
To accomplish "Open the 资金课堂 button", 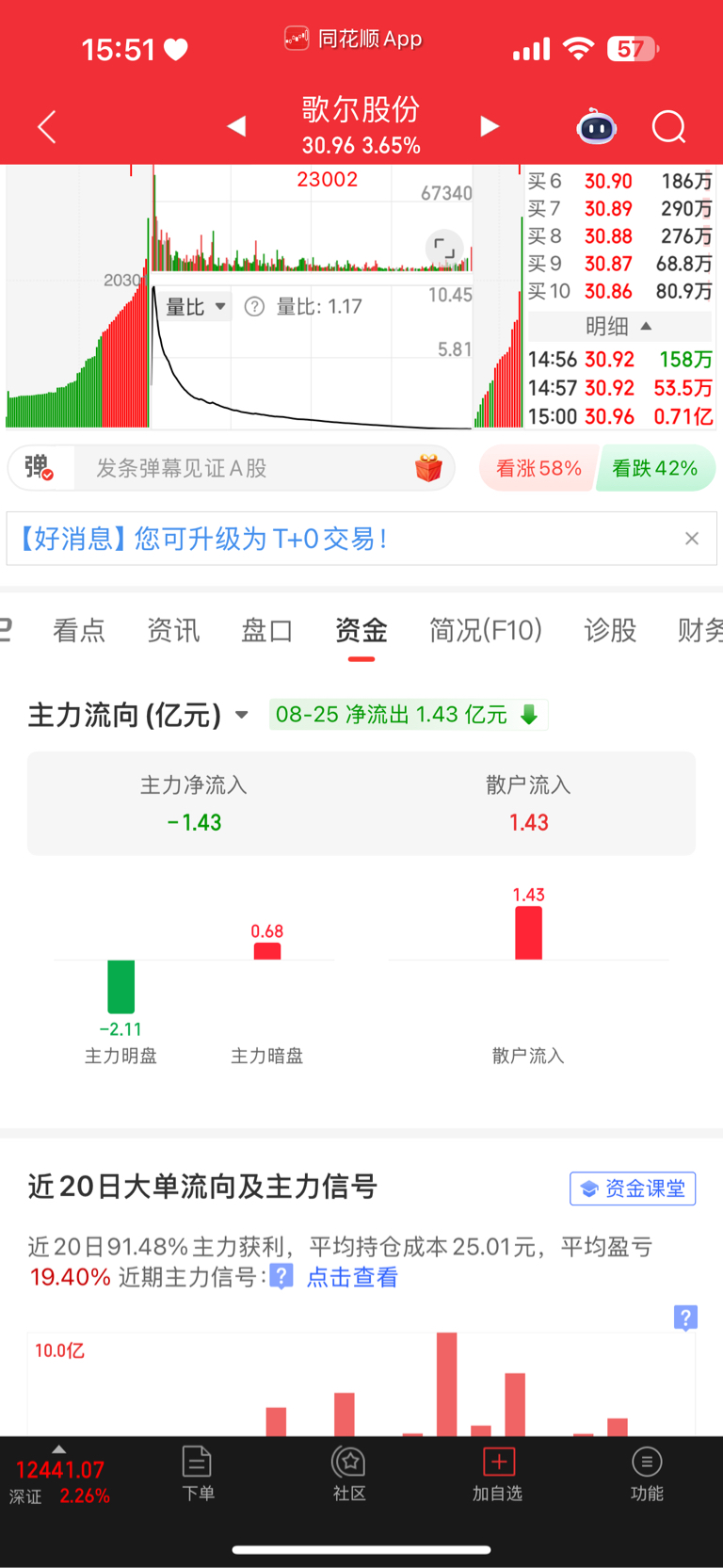I will pos(633,1188).
